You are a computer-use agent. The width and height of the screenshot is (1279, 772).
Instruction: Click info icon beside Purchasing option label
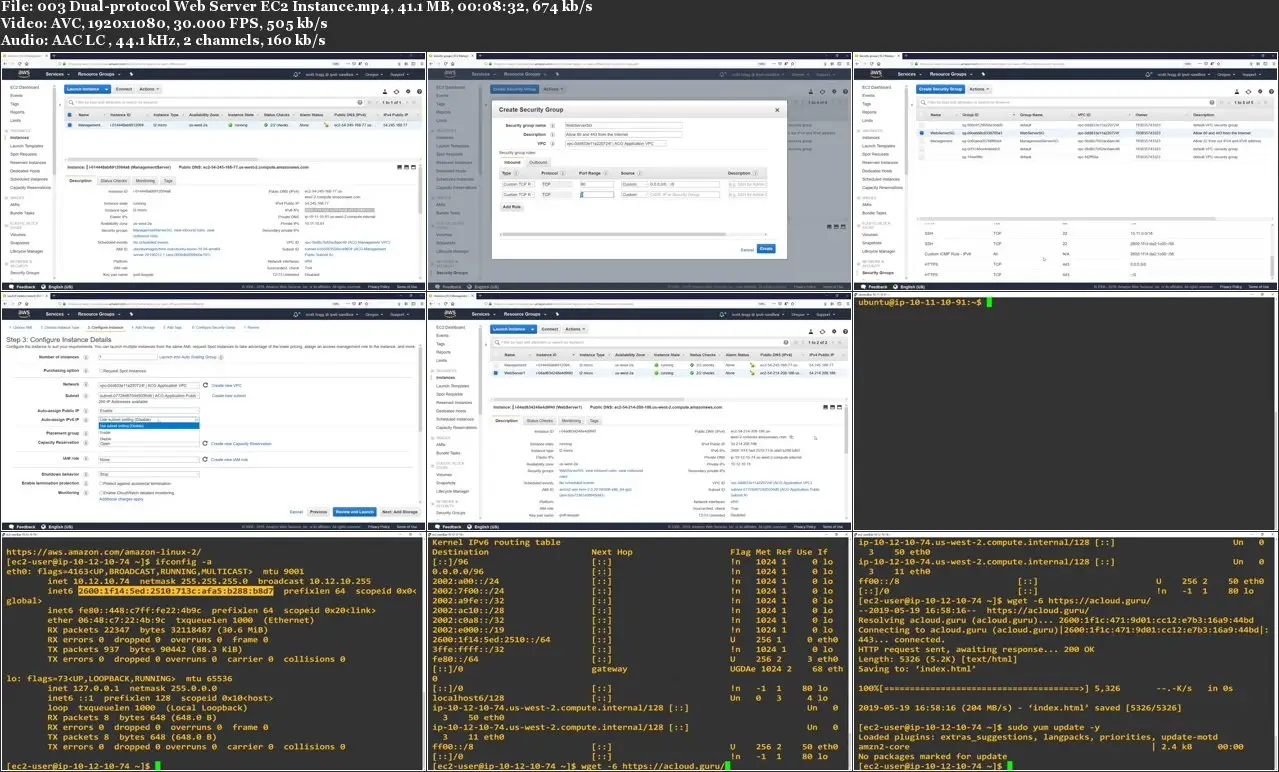(x=86, y=371)
